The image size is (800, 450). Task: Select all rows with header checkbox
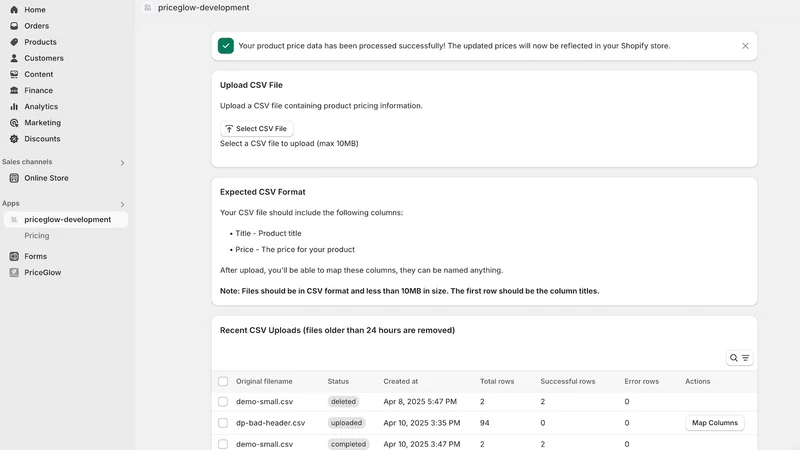coord(223,381)
